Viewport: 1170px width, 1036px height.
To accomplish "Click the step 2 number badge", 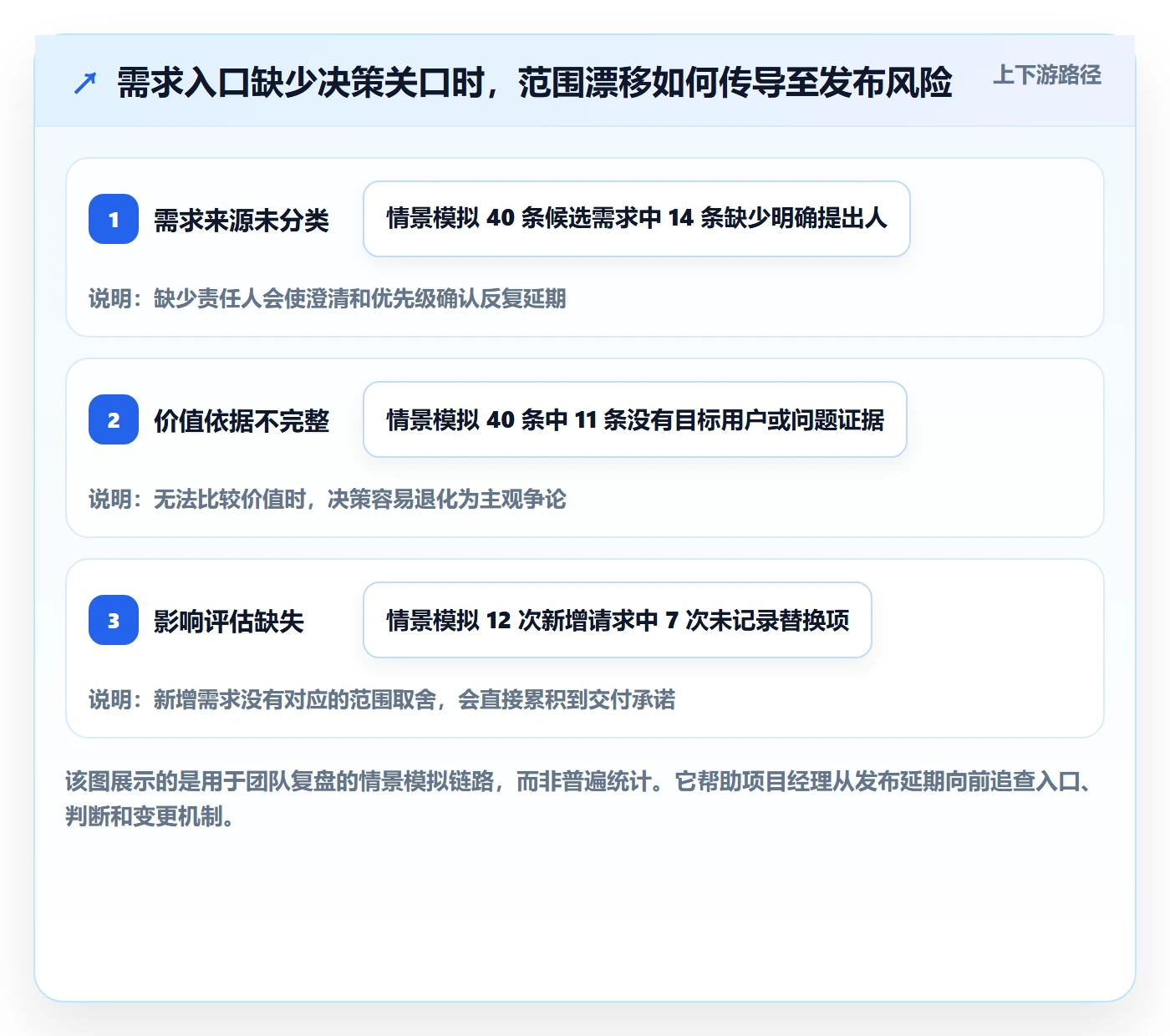I will pos(114,419).
